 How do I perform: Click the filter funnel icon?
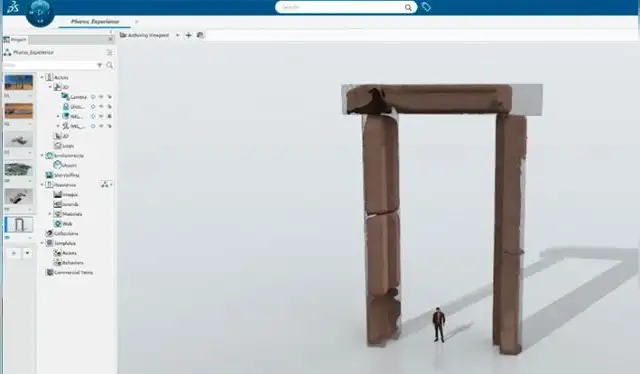(99, 65)
